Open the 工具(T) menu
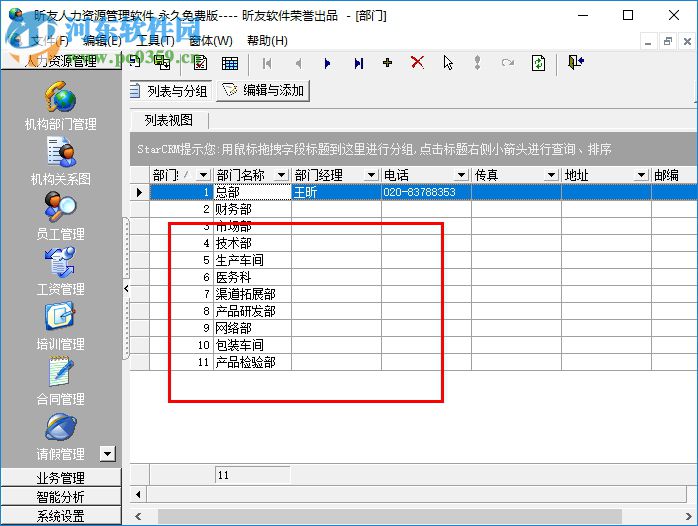This screenshot has width=698, height=526. pos(155,41)
